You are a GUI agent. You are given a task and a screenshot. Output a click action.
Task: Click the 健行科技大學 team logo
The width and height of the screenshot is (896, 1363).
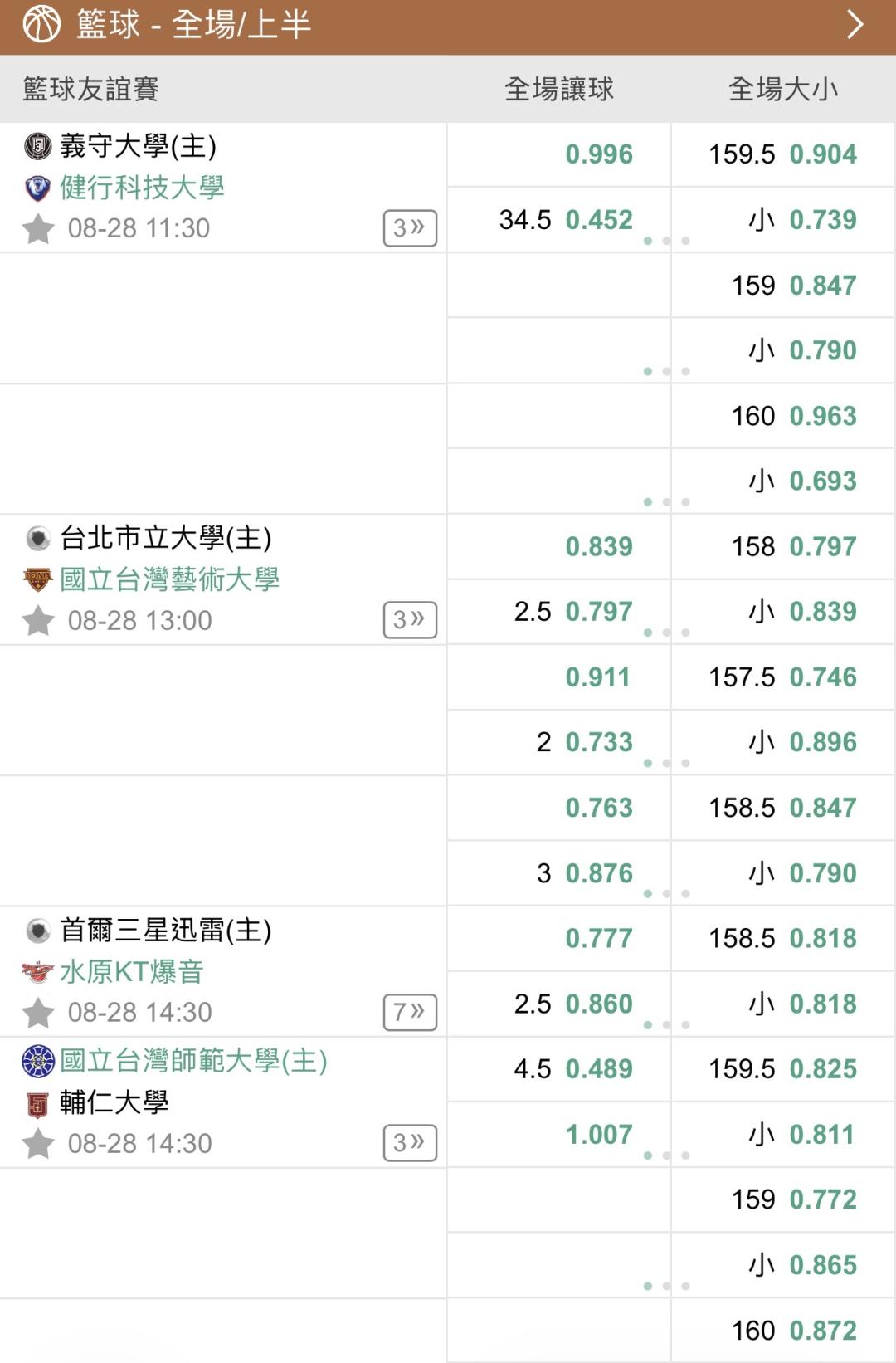(x=38, y=188)
